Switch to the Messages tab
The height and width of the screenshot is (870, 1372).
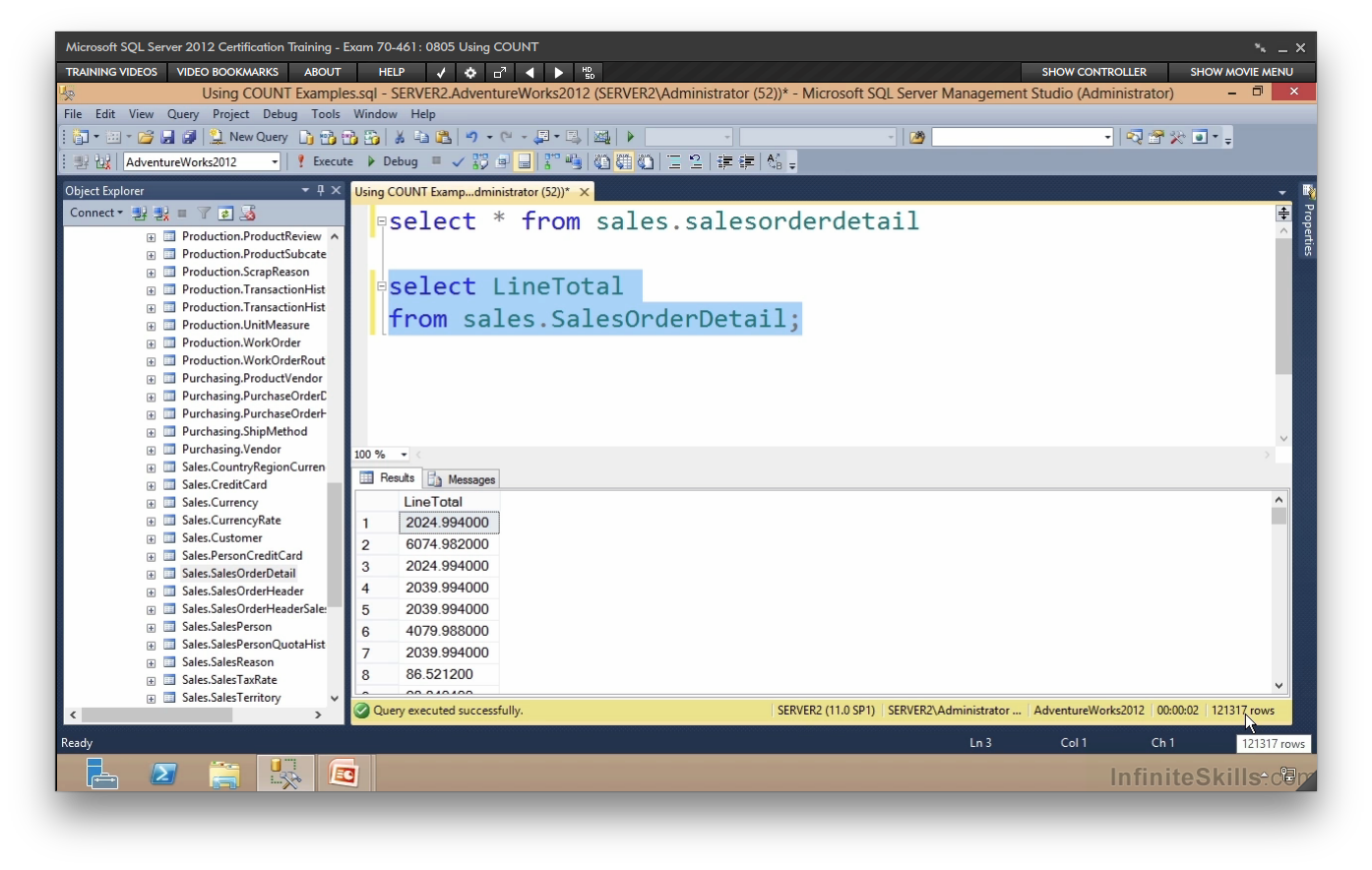[463, 479]
